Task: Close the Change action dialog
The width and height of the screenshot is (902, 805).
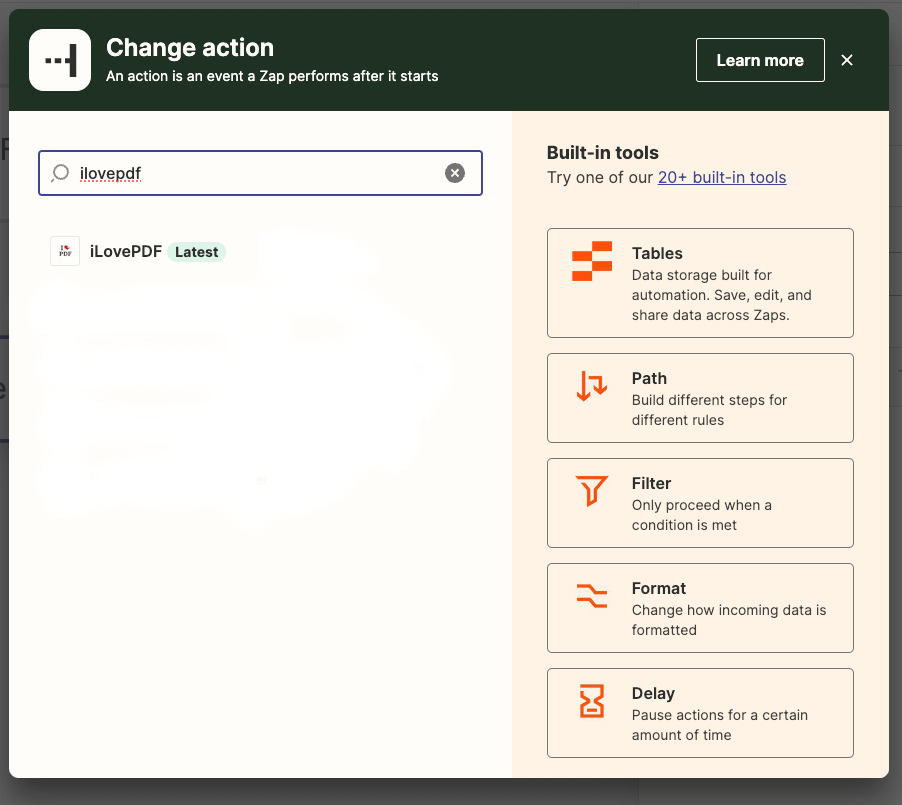Action: point(847,60)
